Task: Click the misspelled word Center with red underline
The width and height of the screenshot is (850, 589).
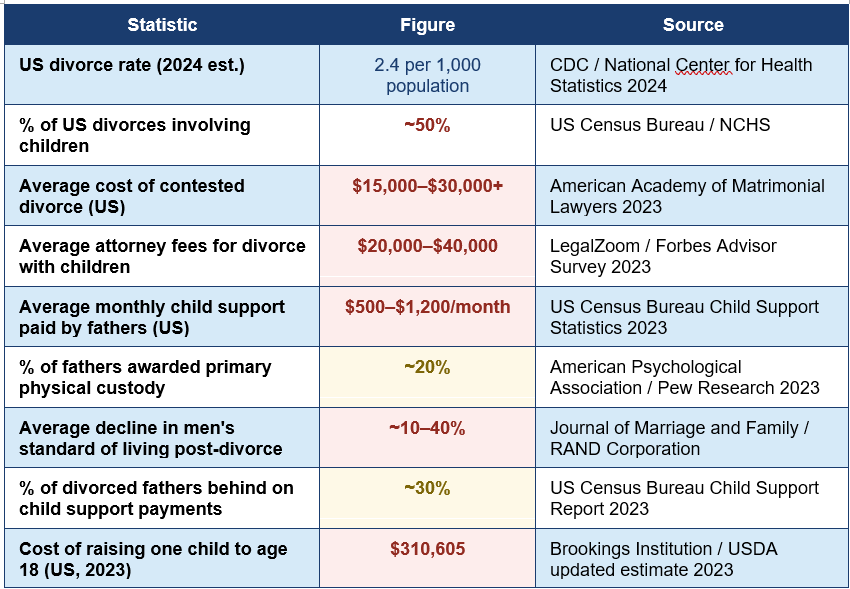Action: [704, 65]
